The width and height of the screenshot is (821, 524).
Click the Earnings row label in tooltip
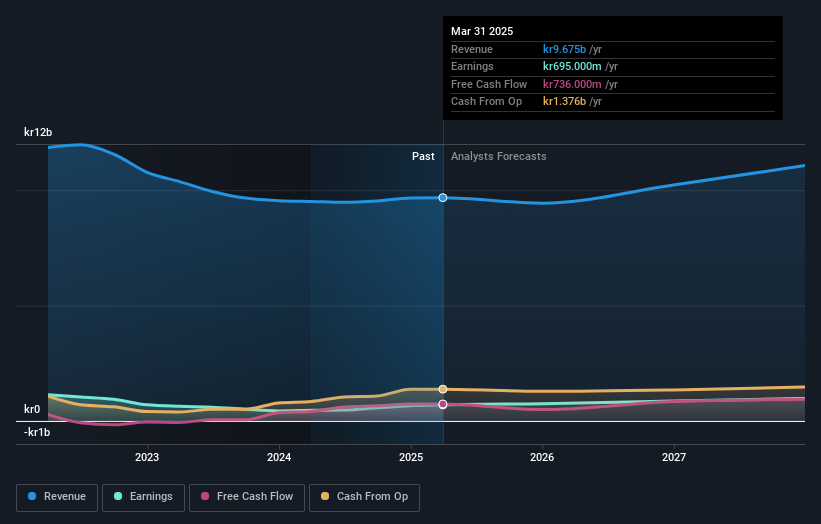[x=472, y=66]
